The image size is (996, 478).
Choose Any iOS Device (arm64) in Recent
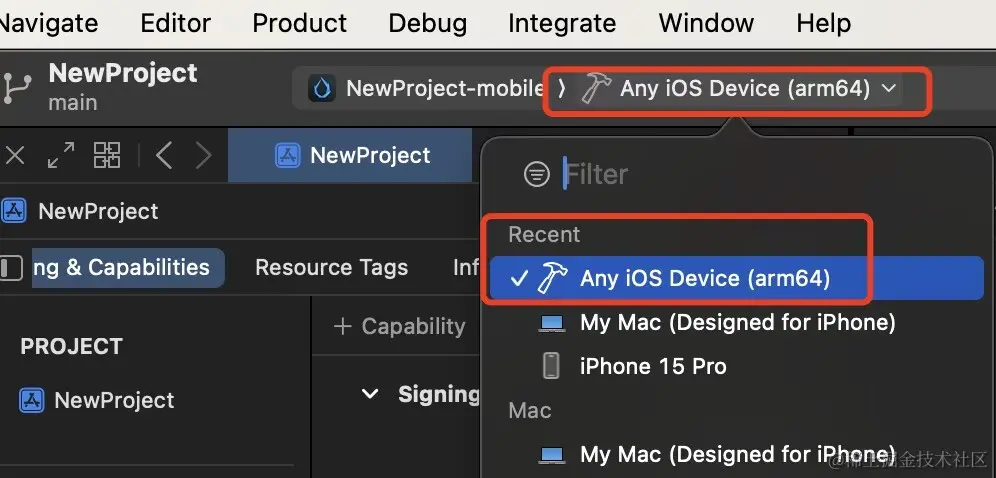click(737, 278)
